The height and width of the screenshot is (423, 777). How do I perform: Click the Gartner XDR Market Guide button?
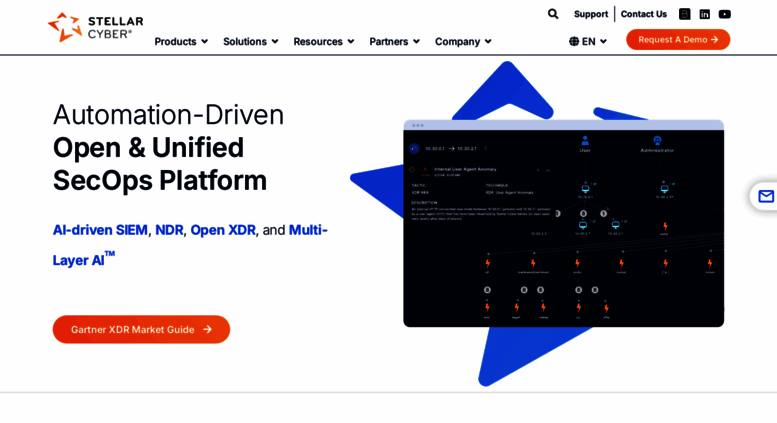[141, 329]
